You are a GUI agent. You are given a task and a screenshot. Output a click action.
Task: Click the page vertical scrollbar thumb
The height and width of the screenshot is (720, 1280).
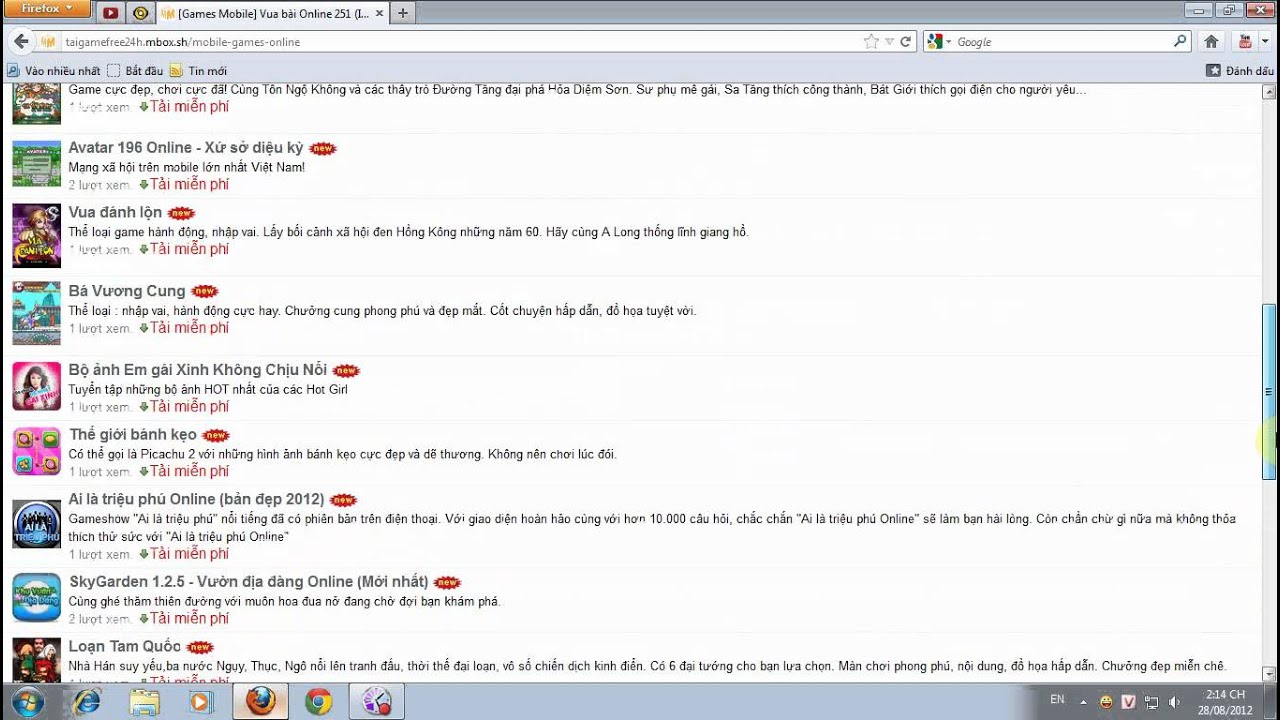(x=1270, y=392)
